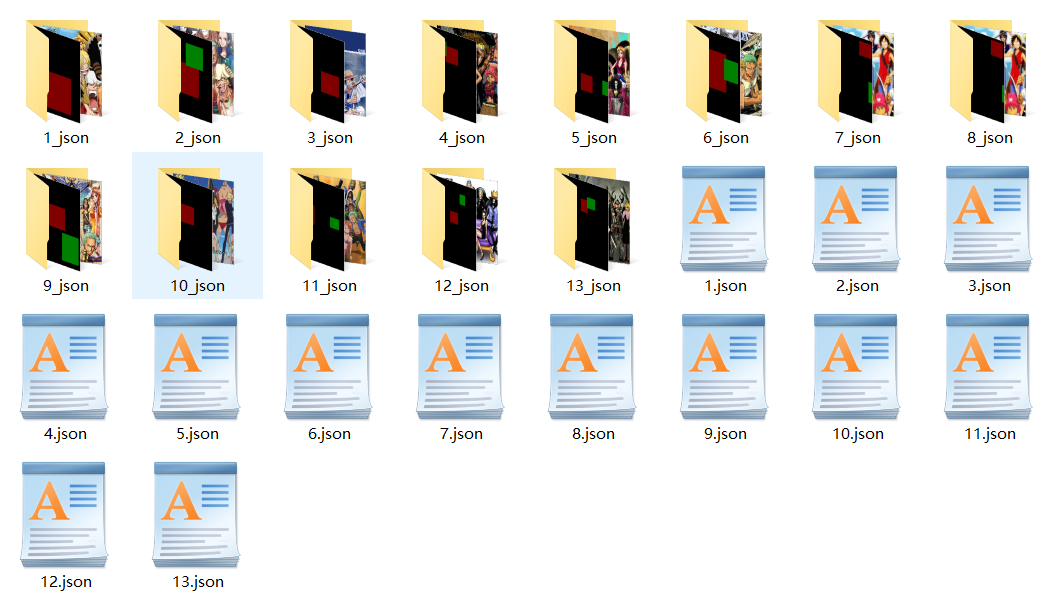Screen dimensions: 1048x605
Task: Click the file name text '2.json'
Action: pyautogui.click(x=858, y=286)
